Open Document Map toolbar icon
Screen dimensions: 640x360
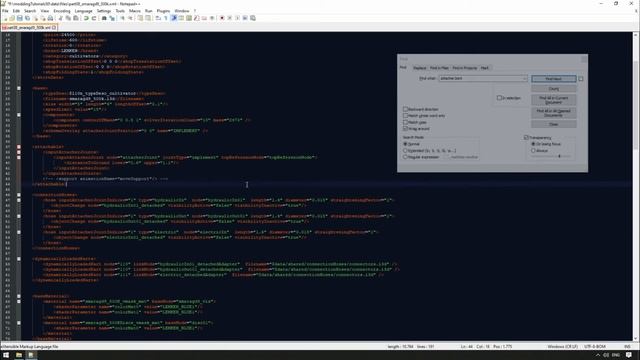click(189, 18)
